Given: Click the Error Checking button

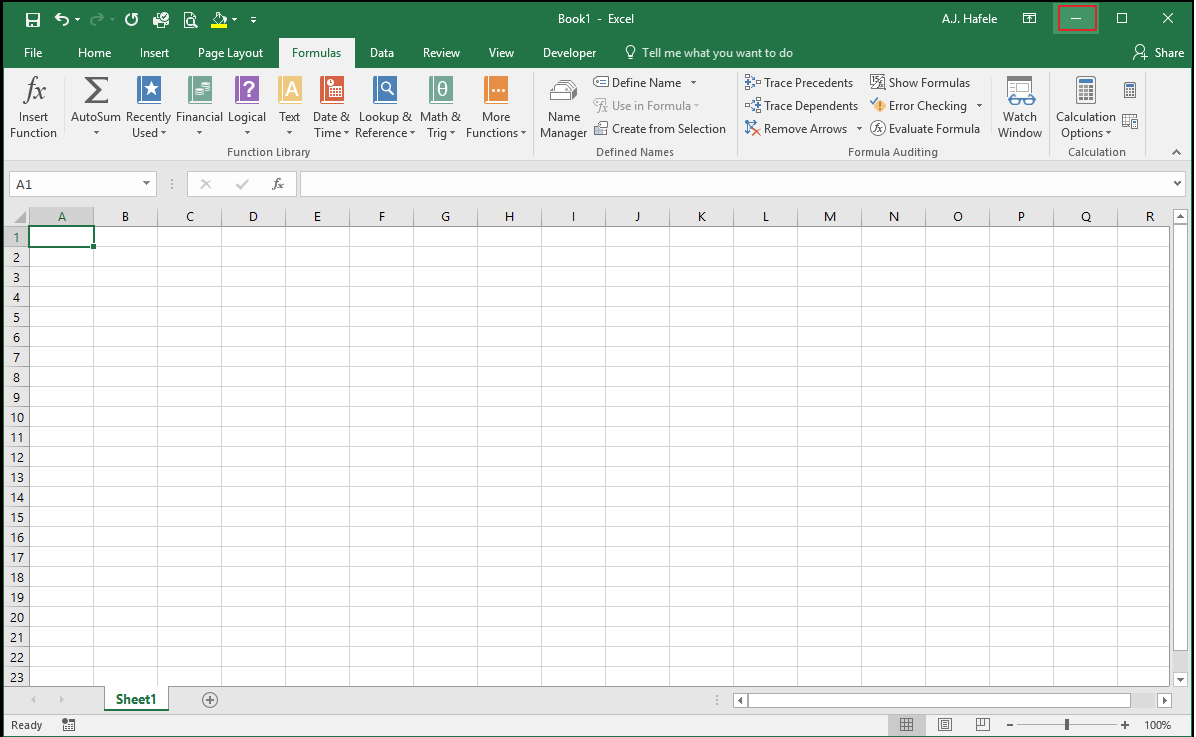Looking at the screenshot, I should (x=919, y=105).
